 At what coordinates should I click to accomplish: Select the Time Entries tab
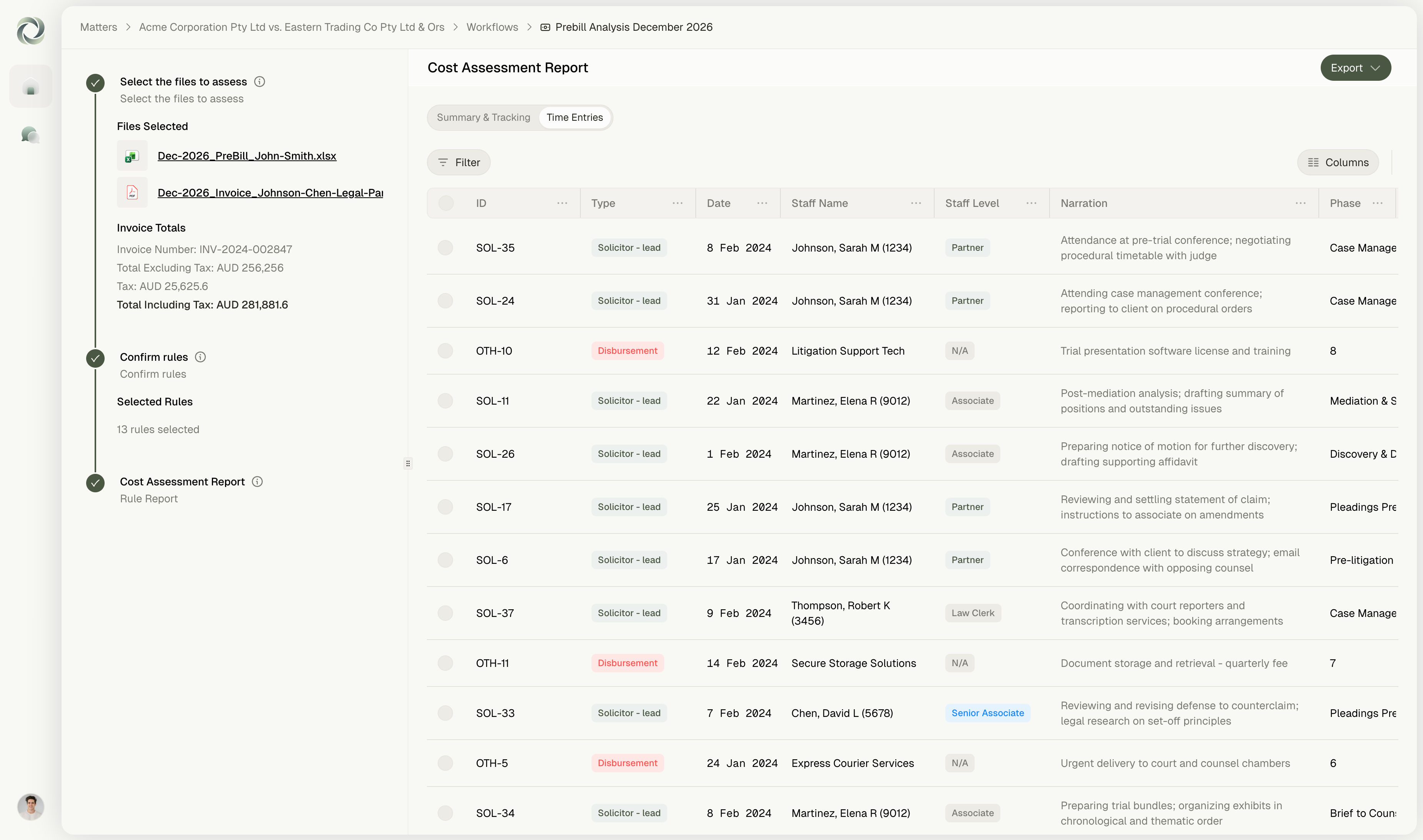click(575, 117)
